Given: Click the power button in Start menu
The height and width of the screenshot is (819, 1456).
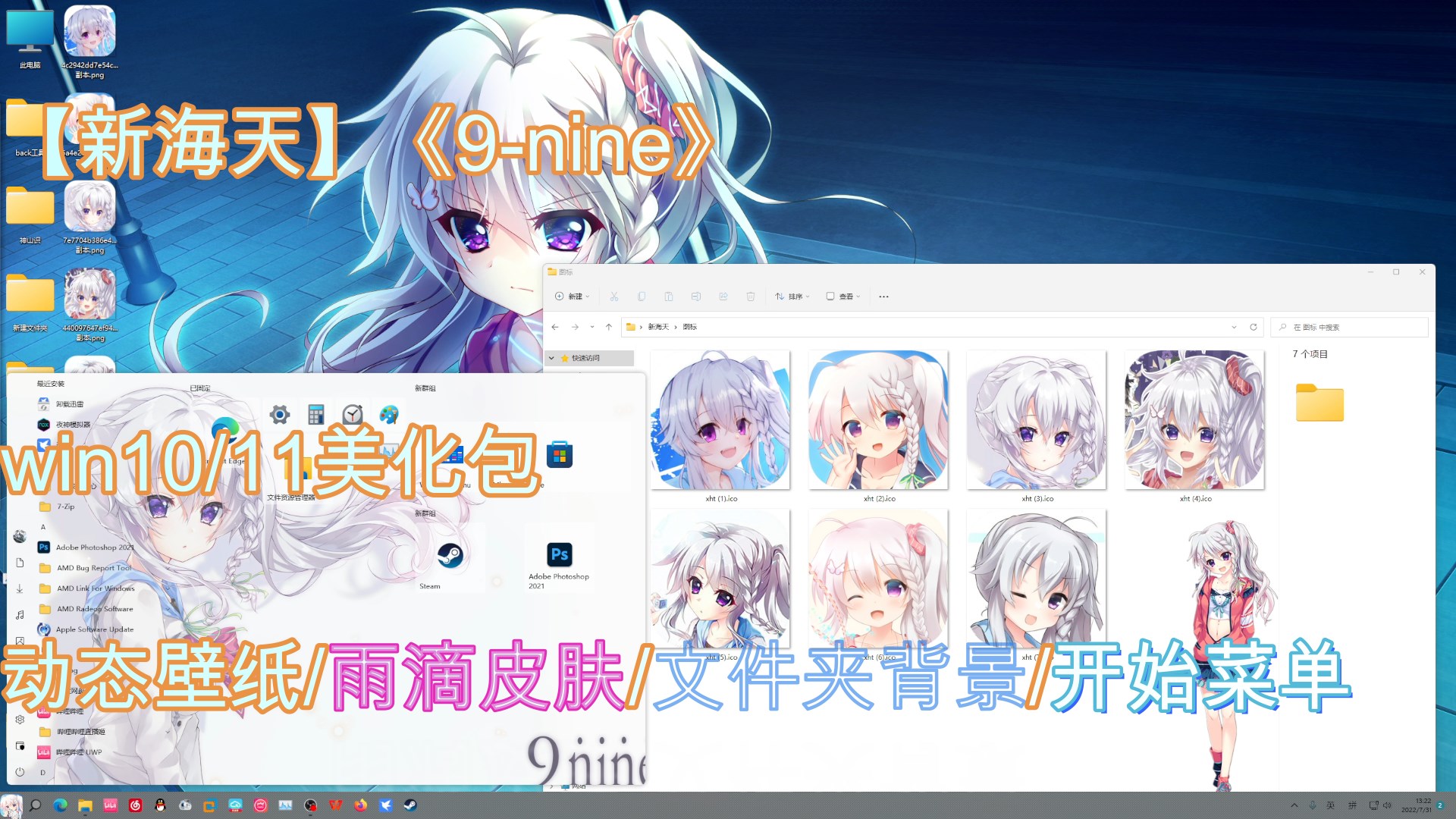Looking at the screenshot, I should (x=20, y=772).
